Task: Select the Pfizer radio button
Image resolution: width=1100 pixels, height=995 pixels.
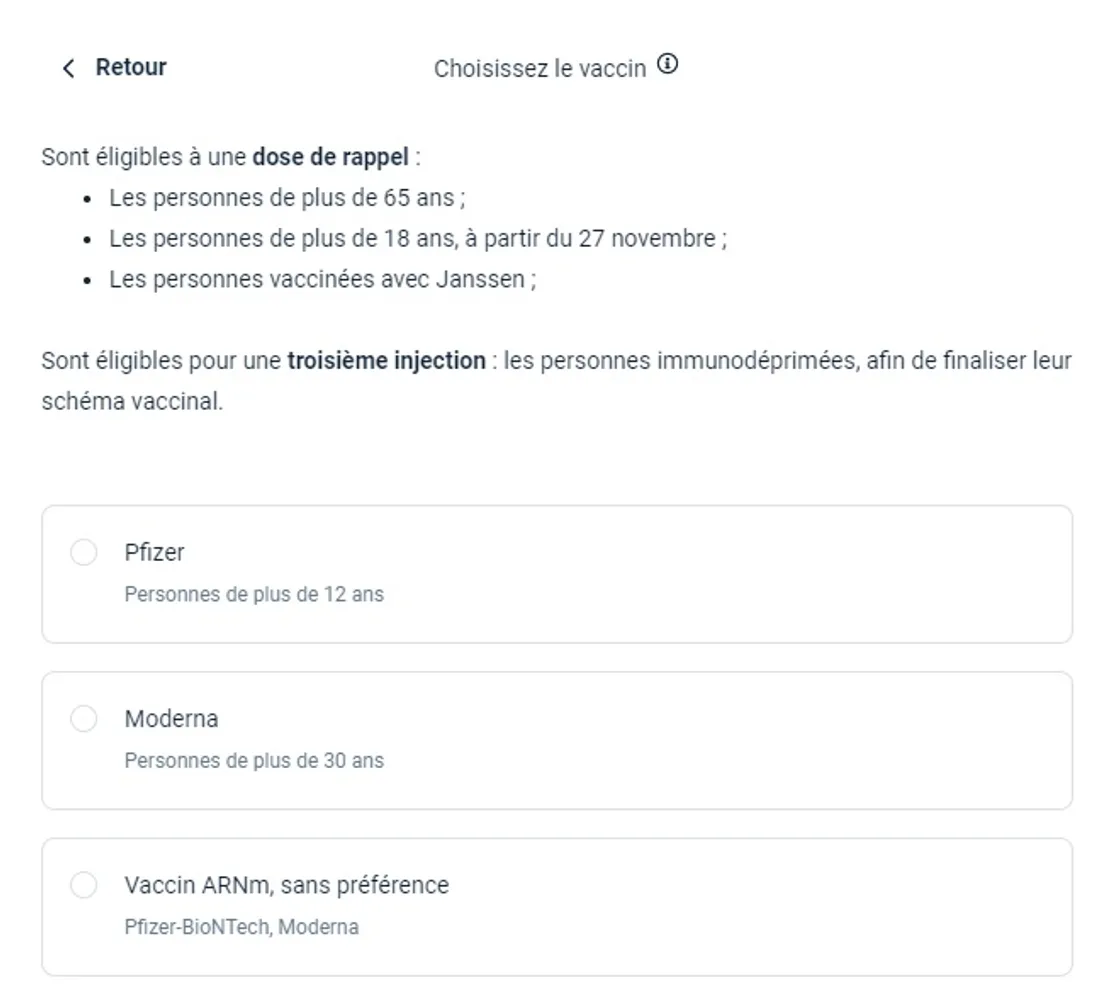Action: click(84, 552)
